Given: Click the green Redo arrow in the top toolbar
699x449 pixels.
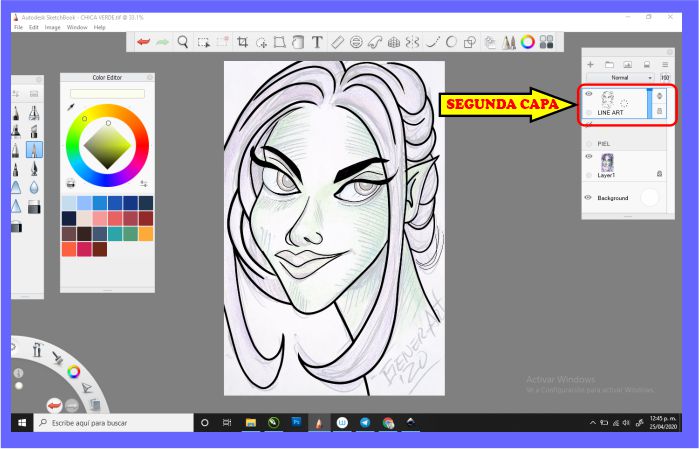Looking at the screenshot, I should [x=163, y=42].
